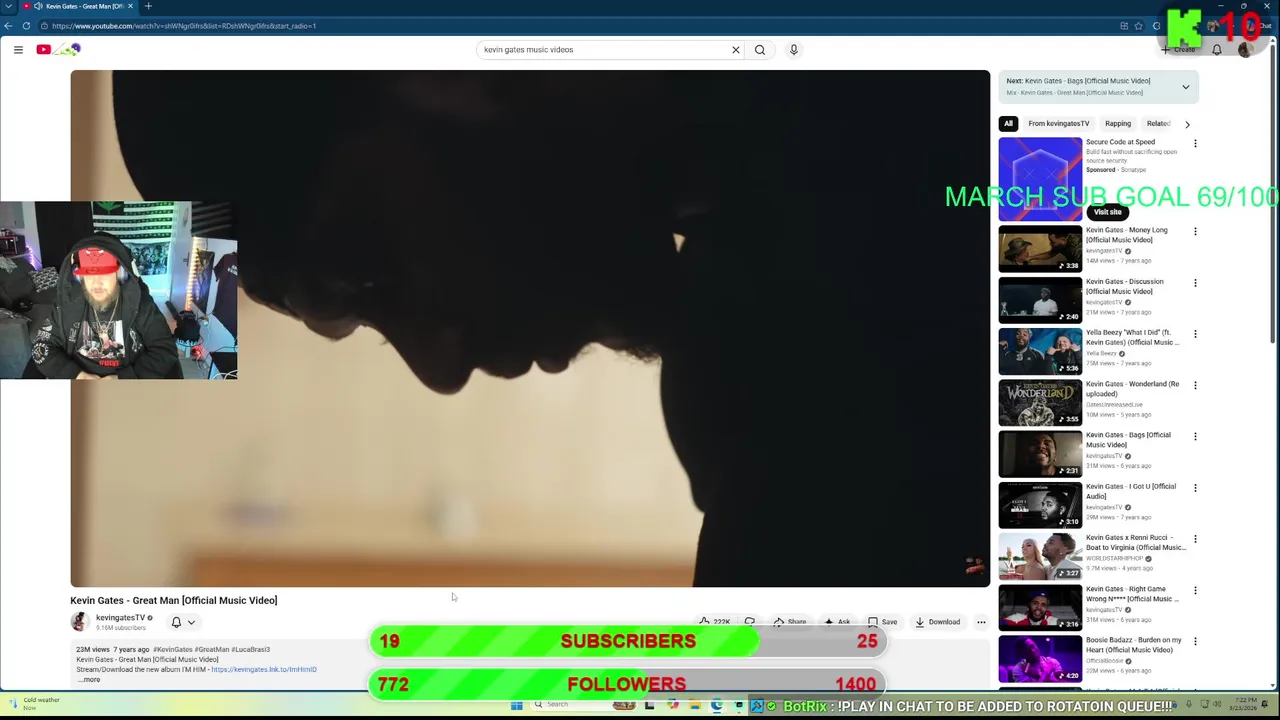1280x720 pixels.
Task: Play Kevin Gates - Money Long thumbnail
Action: pyautogui.click(x=1040, y=249)
